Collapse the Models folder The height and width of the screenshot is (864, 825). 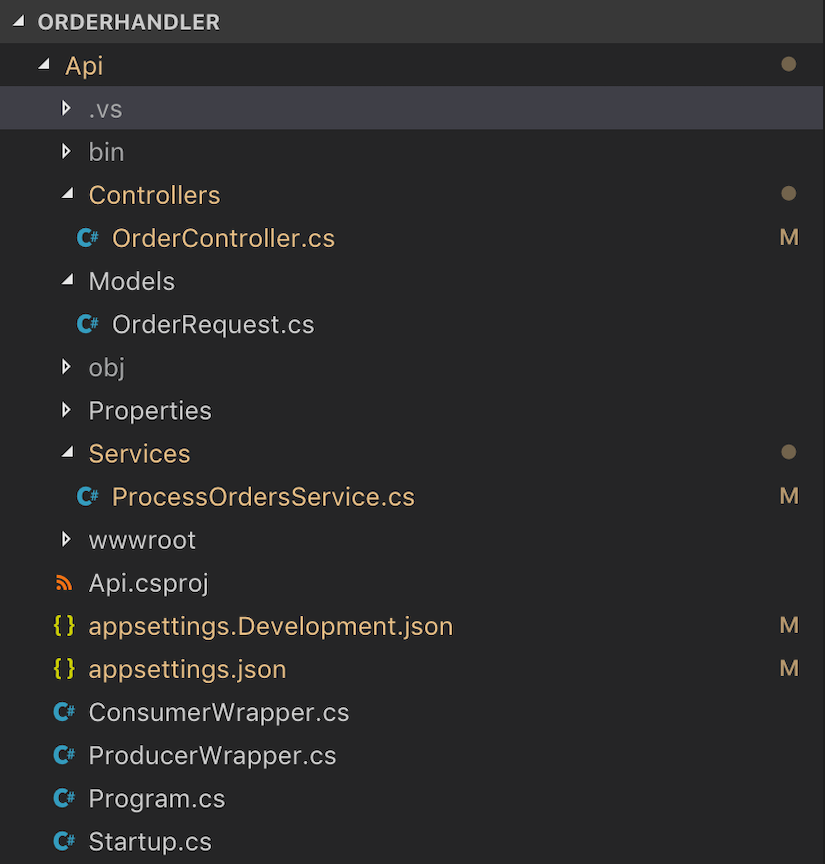[67, 281]
